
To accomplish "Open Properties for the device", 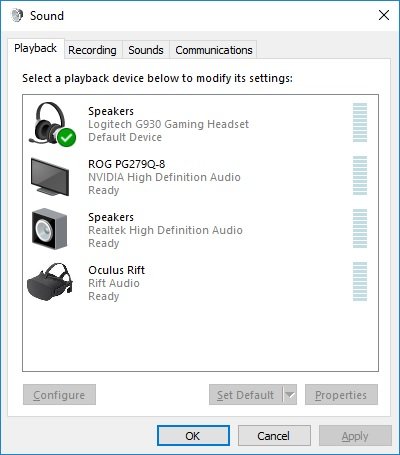I will coord(341,395).
